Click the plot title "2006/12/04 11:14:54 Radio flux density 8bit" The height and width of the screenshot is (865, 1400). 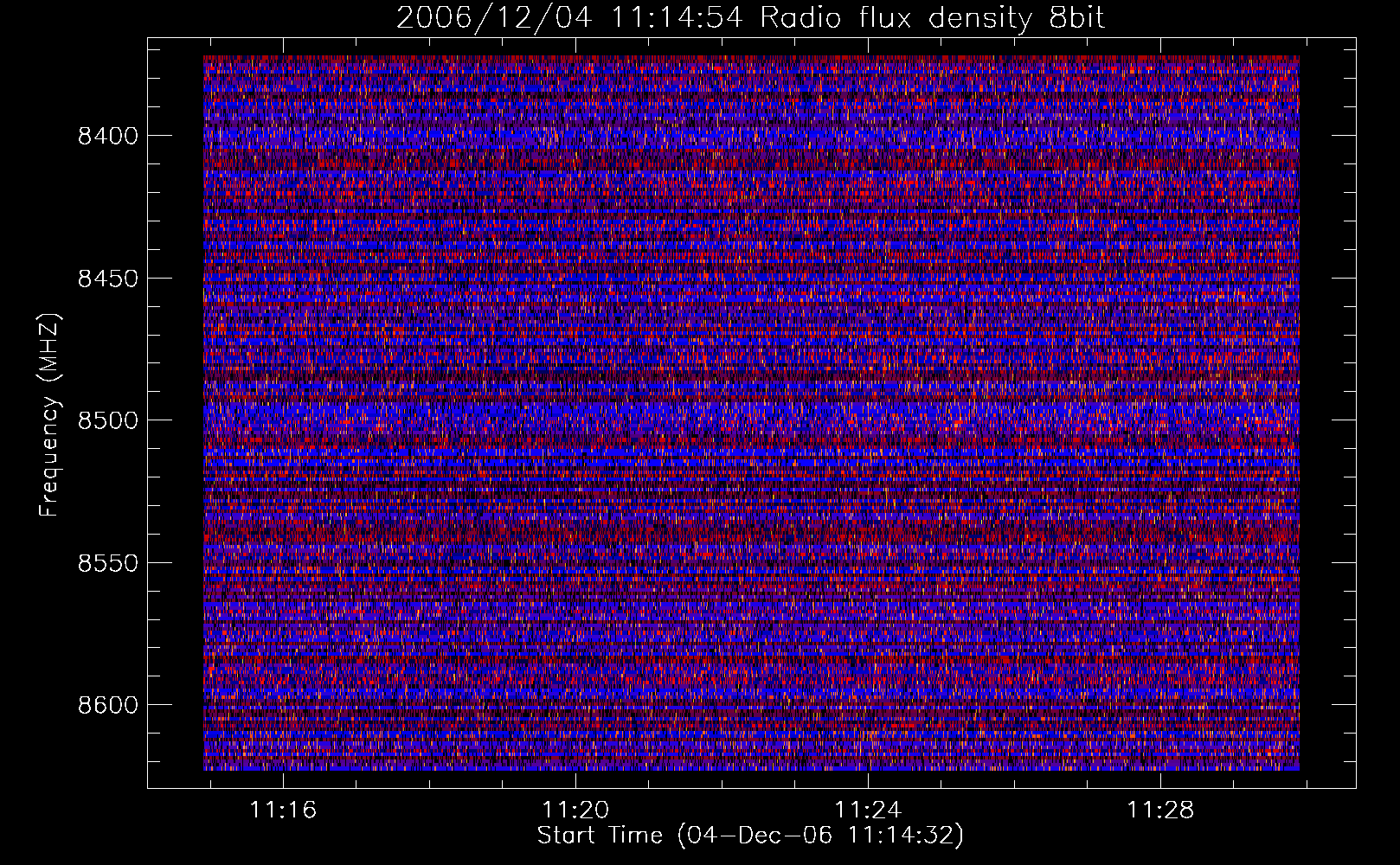click(x=750, y=17)
